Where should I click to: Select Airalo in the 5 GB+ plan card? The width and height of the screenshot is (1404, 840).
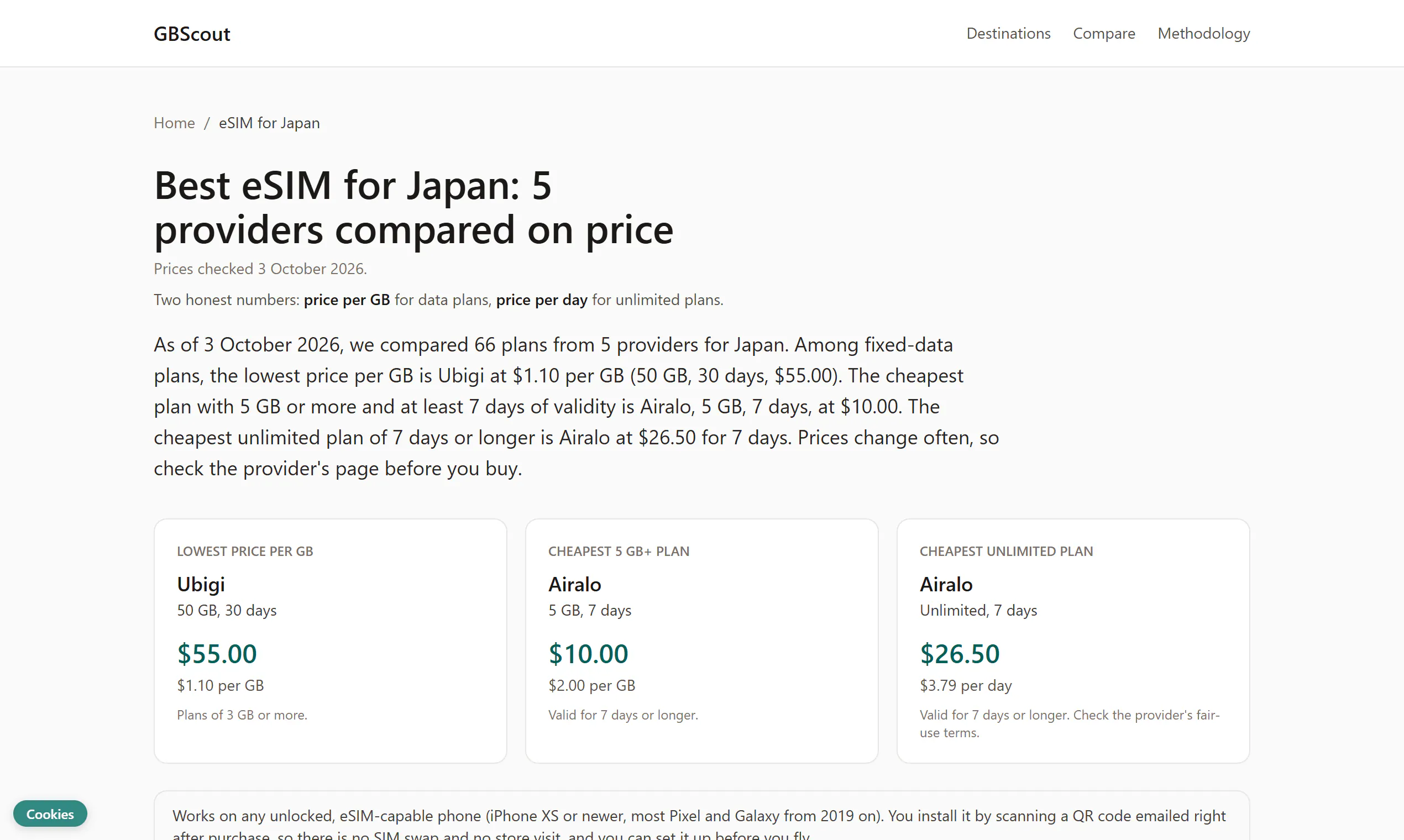(575, 584)
